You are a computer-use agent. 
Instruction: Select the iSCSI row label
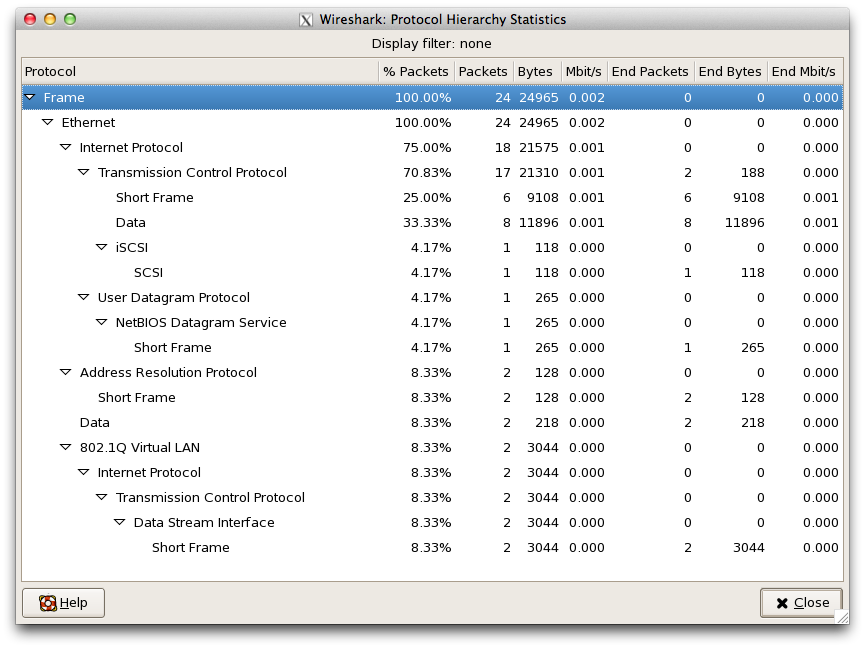click(x=132, y=248)
